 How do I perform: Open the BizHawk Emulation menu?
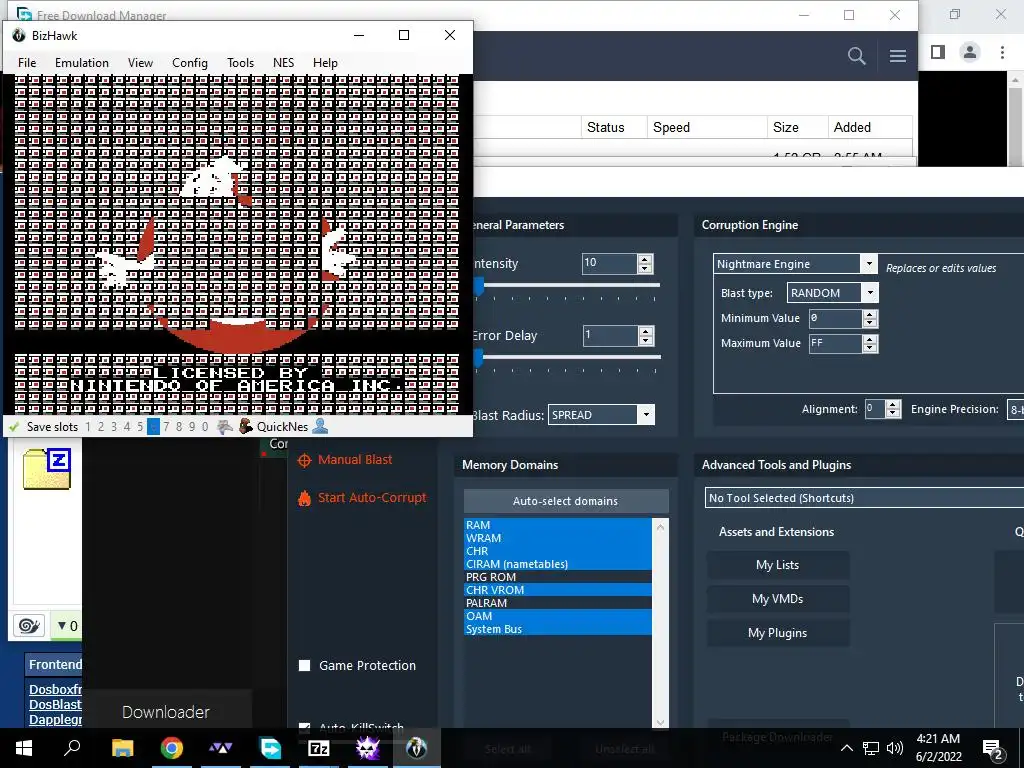(82, 63)
